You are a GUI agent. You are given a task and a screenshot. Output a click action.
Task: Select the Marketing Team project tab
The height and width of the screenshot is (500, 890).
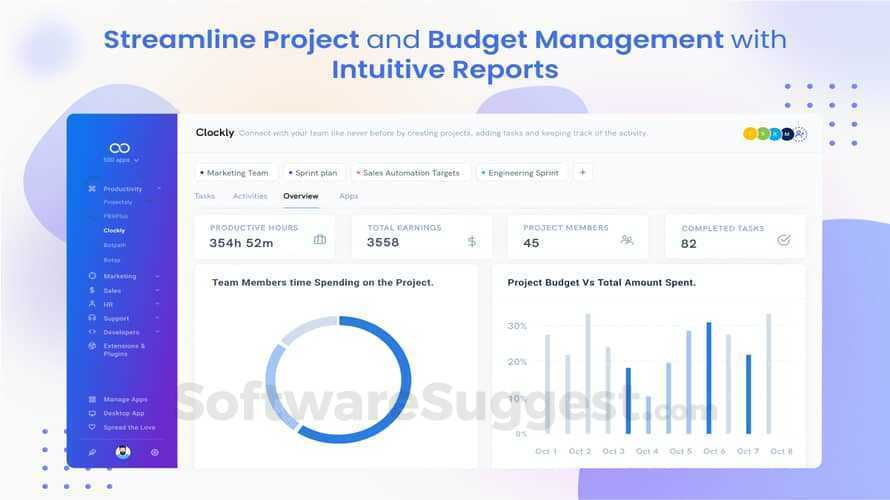click(234, 173)
